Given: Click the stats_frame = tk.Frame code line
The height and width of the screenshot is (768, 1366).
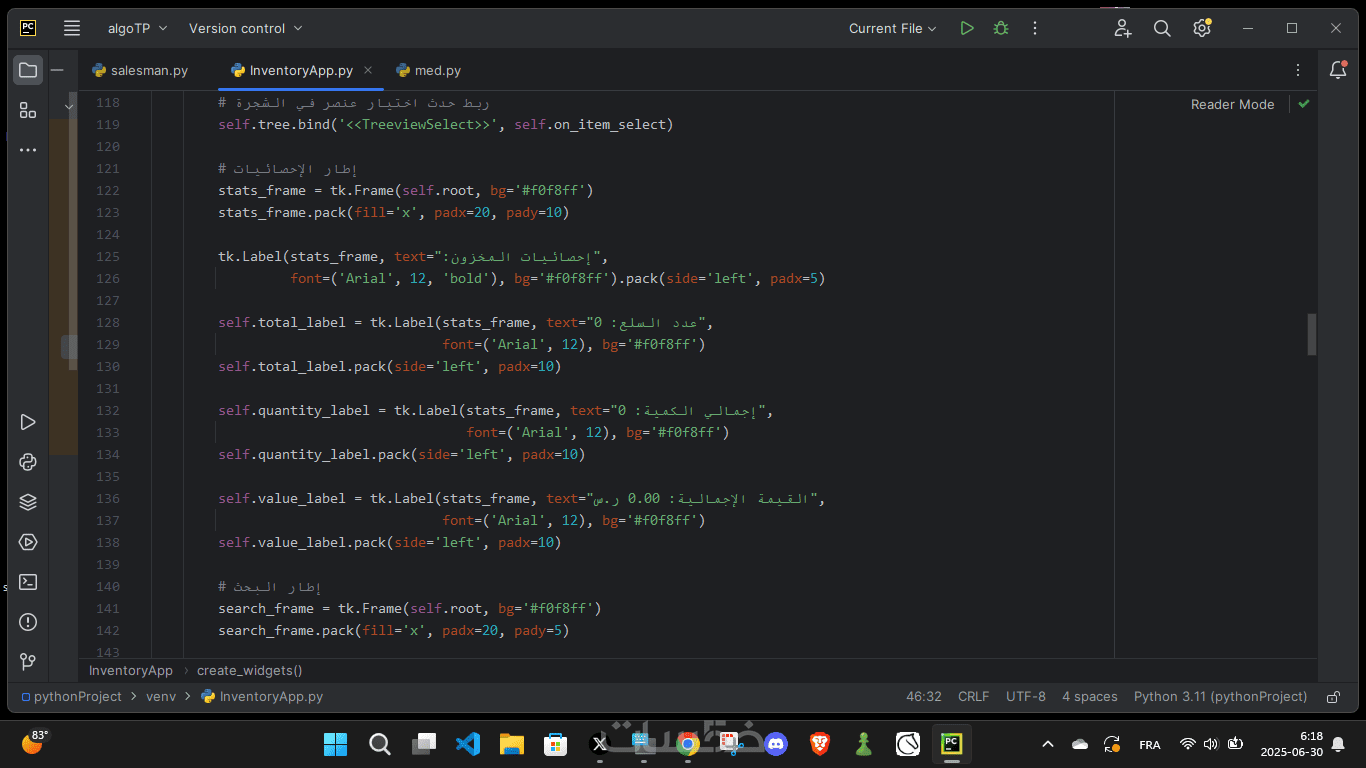Looking at the screenshot, I should (406, 190).
